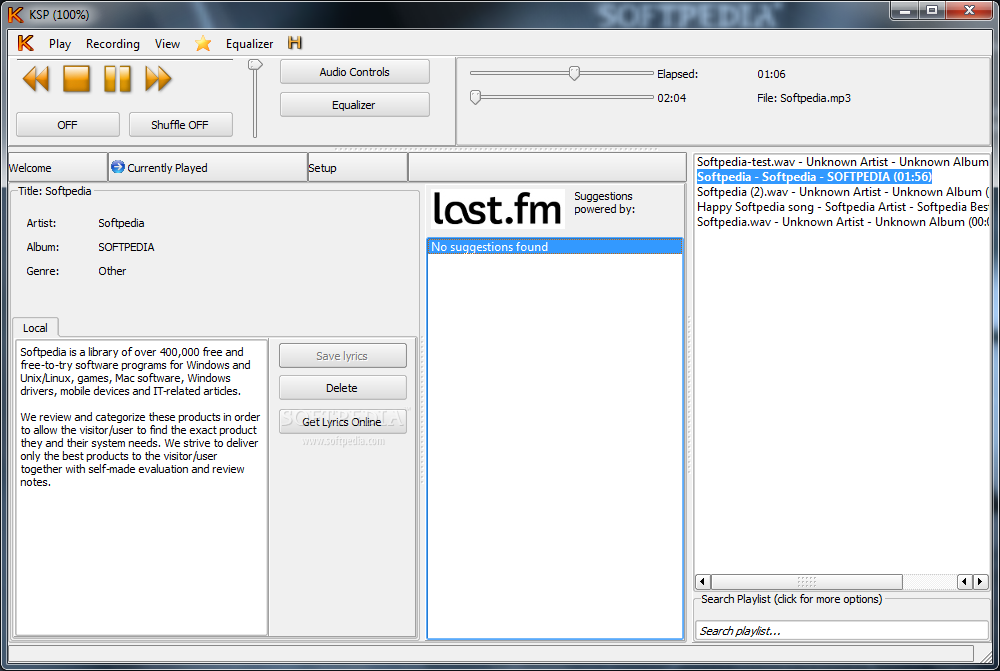Open the View menu
1000x671 pixels.
(x=167, y=43)
